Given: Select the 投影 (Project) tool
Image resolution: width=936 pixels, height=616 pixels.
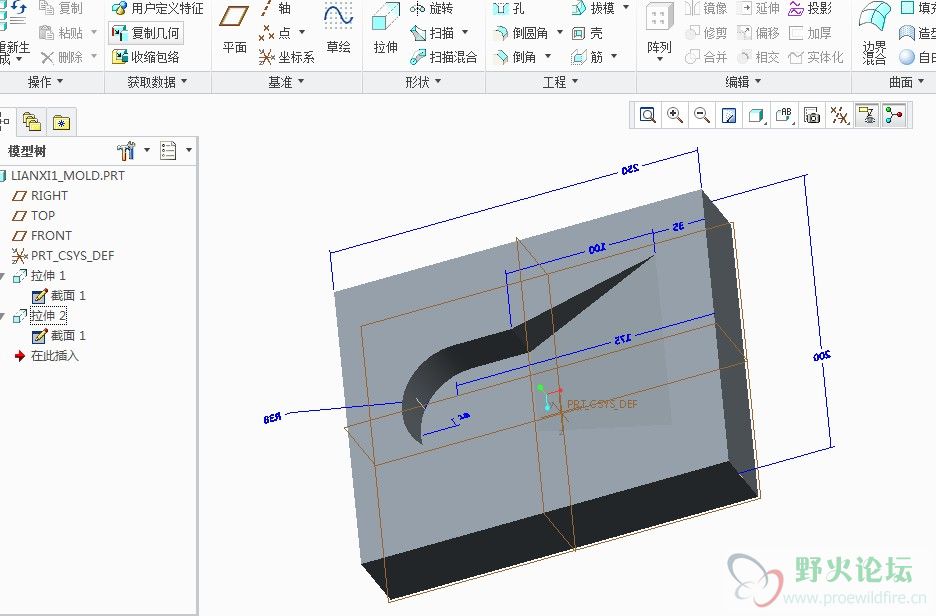Looking at the screenshot, I should coord(810,8).
